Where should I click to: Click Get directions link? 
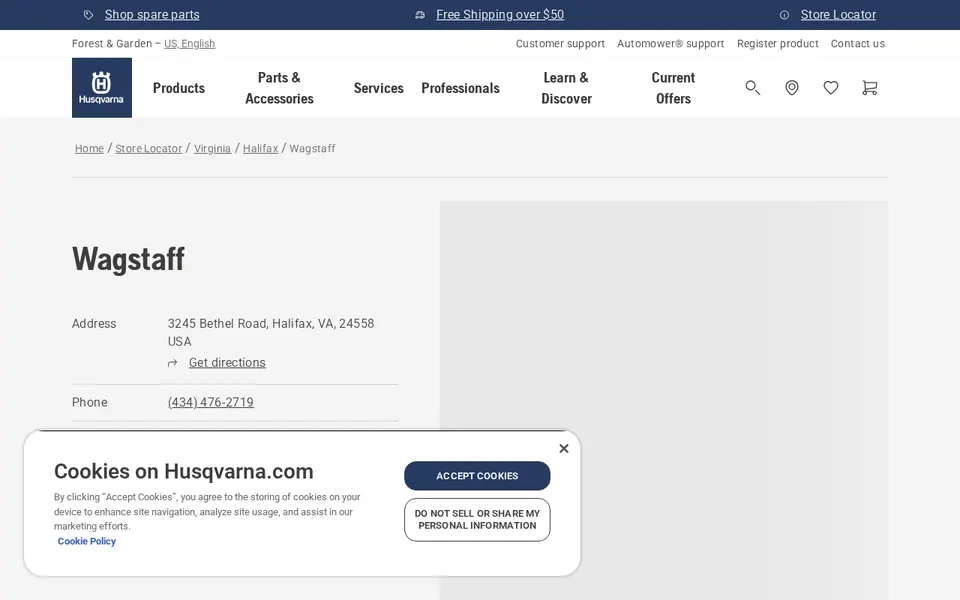pyautogui.click(x=227, y=362)
